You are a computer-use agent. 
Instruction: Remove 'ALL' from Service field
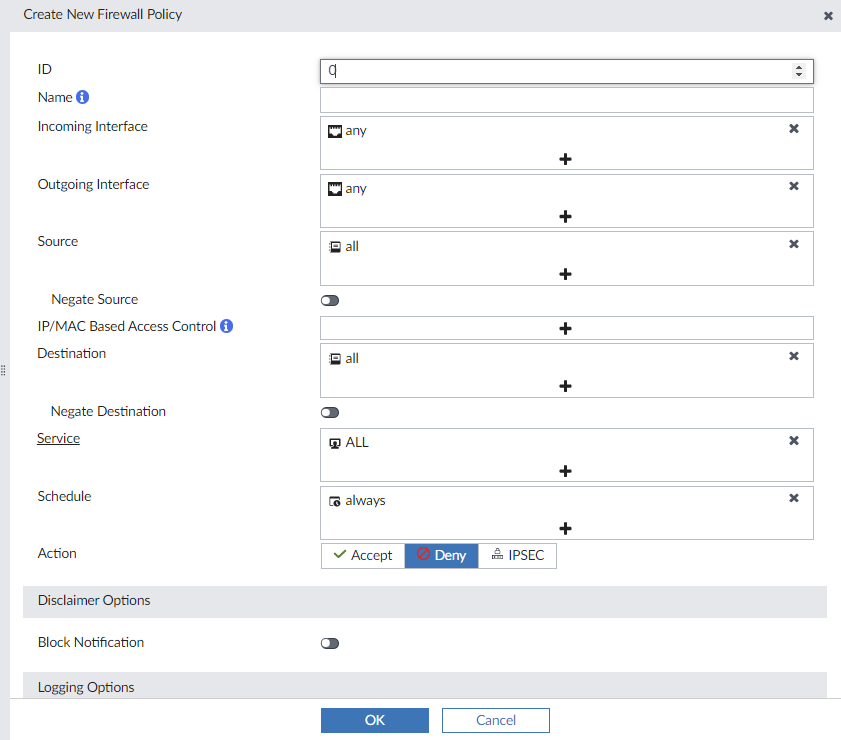[794, 441]
